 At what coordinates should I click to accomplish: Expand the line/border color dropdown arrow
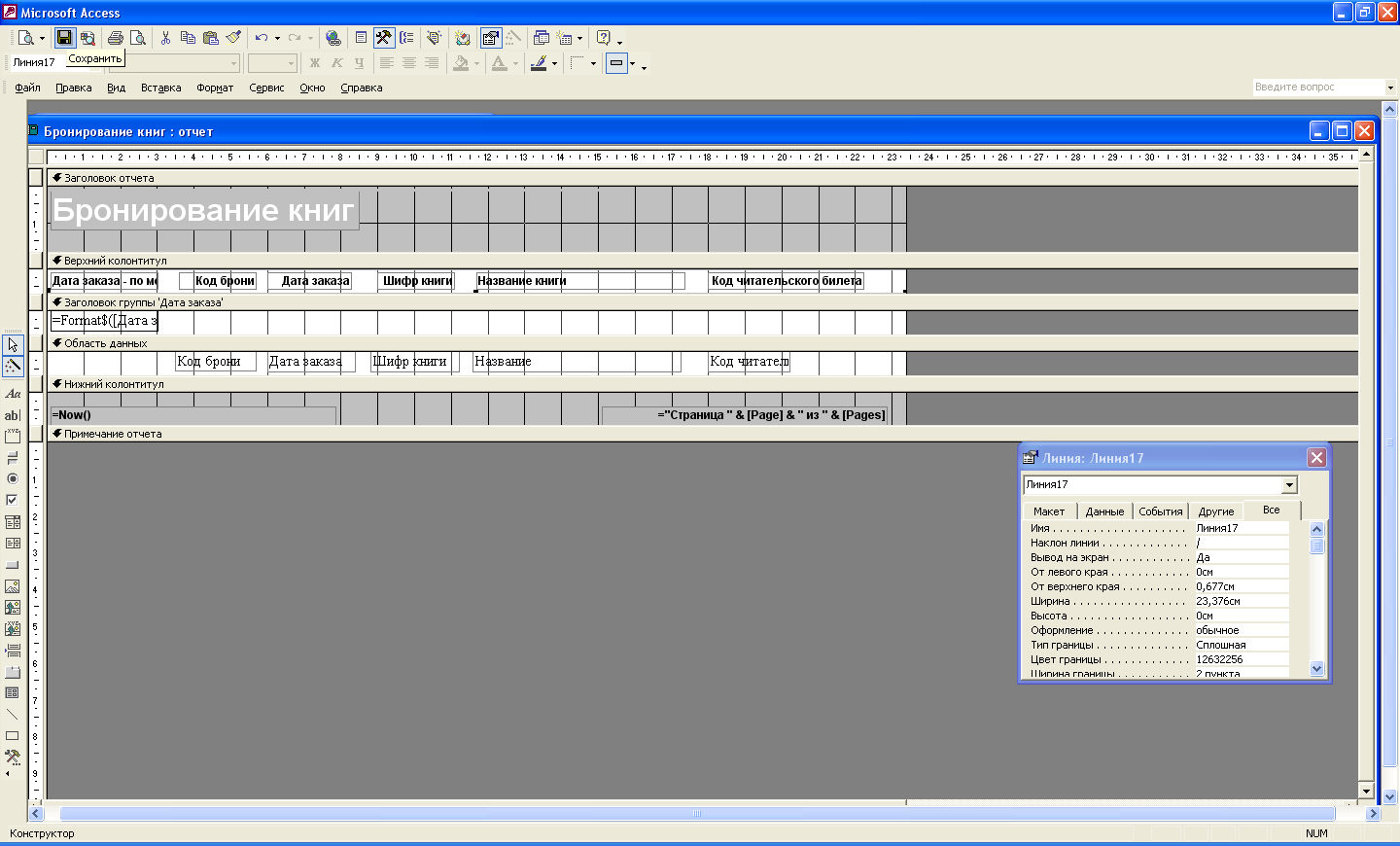coord(554,64)
